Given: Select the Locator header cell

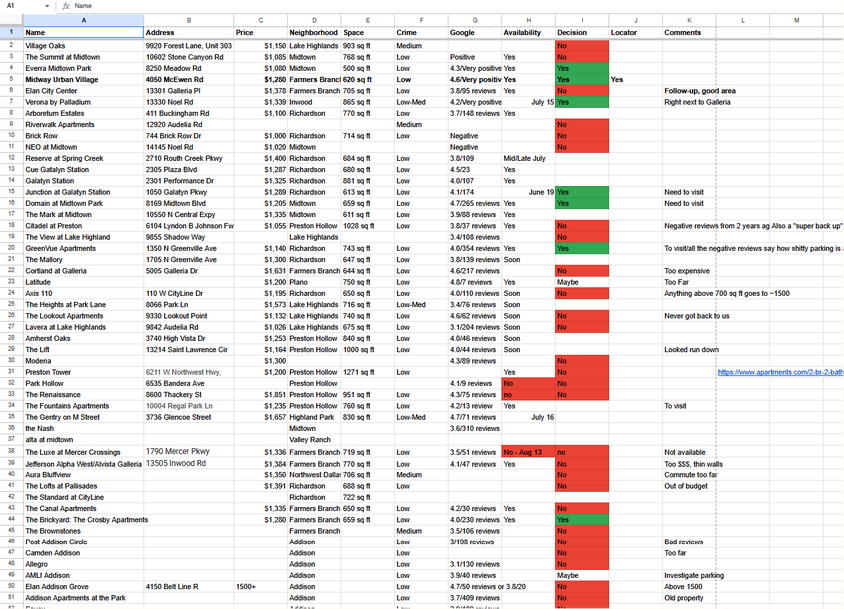Looking at the screenshot, I should click(x=634, y=33).
